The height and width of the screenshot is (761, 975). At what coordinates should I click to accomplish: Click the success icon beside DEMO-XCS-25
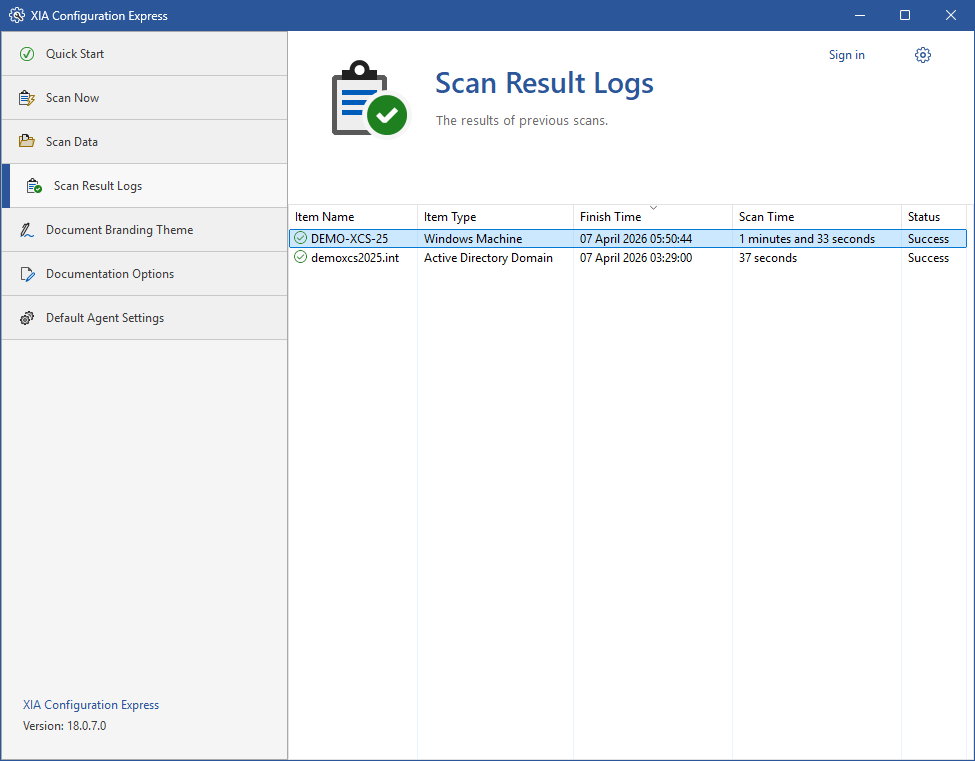click(x=300, y=239)
